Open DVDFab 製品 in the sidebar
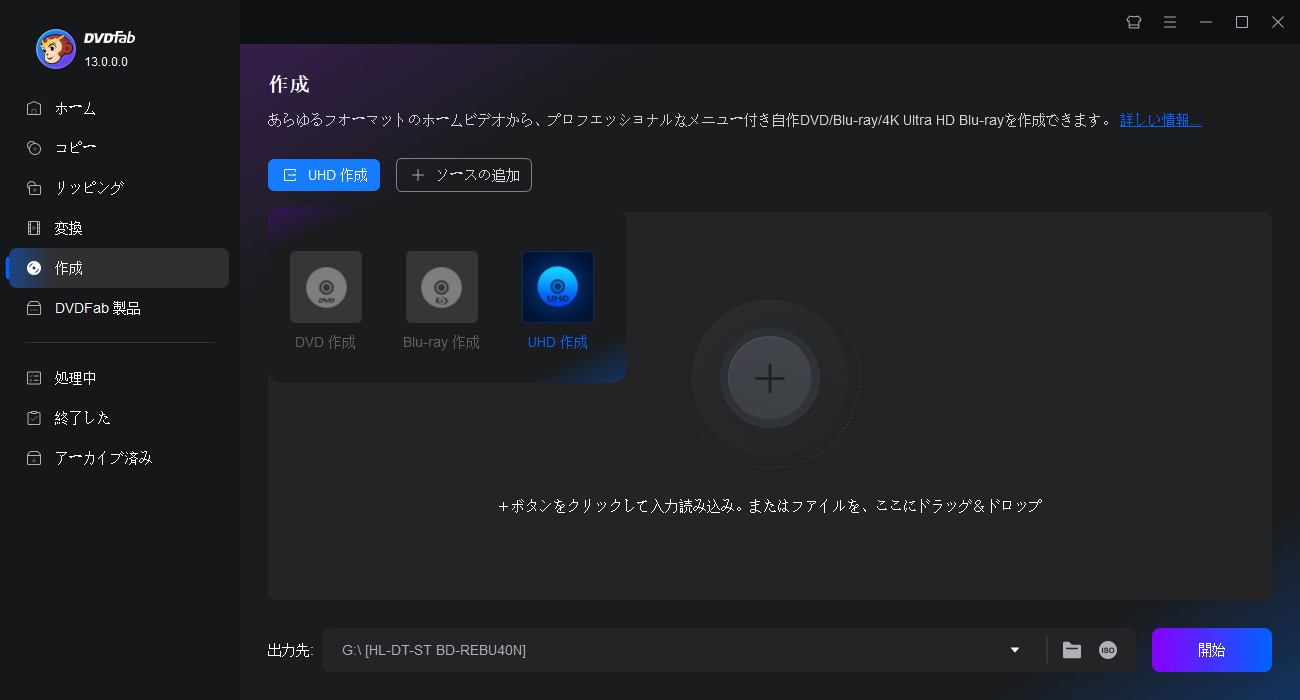 pos(119,308)
